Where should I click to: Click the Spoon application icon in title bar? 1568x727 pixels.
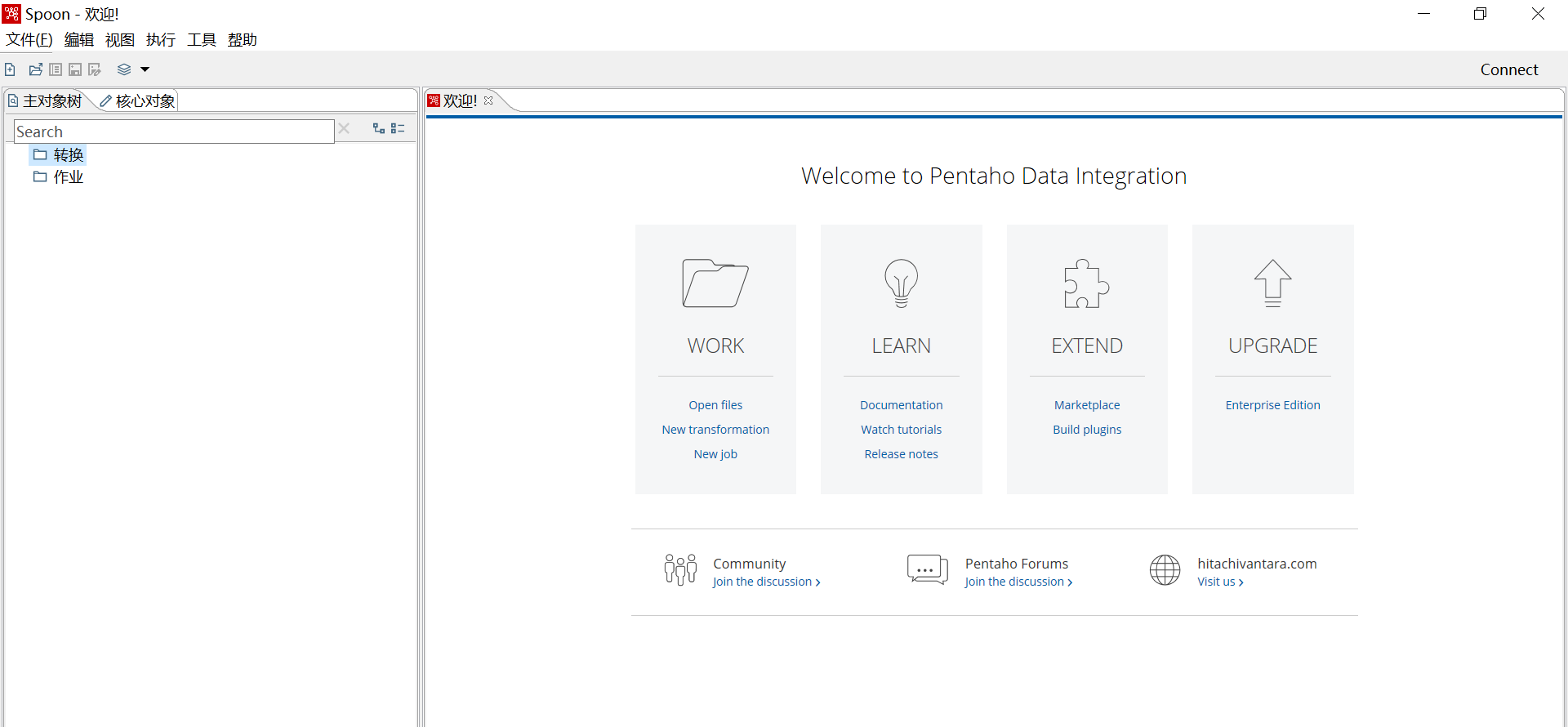pos(11,13)
